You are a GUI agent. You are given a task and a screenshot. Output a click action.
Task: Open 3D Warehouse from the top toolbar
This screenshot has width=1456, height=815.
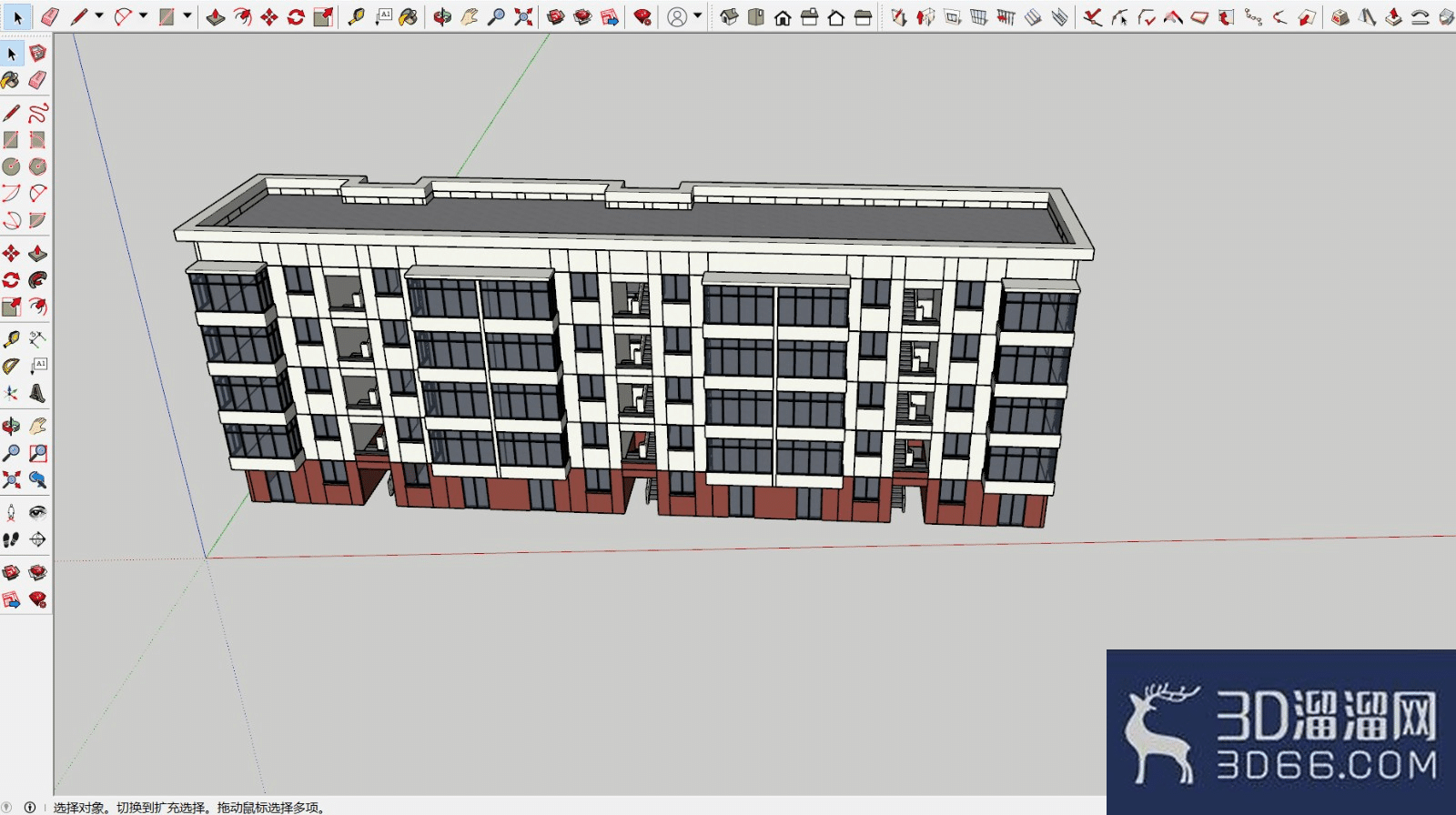click(556, 16)
